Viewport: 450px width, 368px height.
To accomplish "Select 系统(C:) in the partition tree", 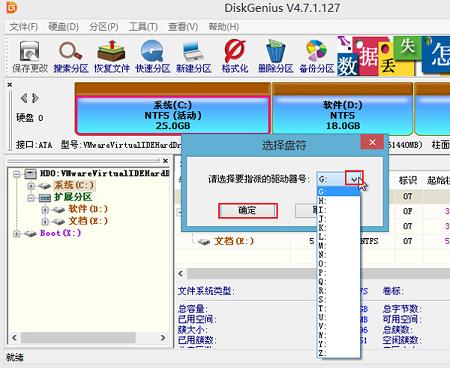I will coord(74,185).
